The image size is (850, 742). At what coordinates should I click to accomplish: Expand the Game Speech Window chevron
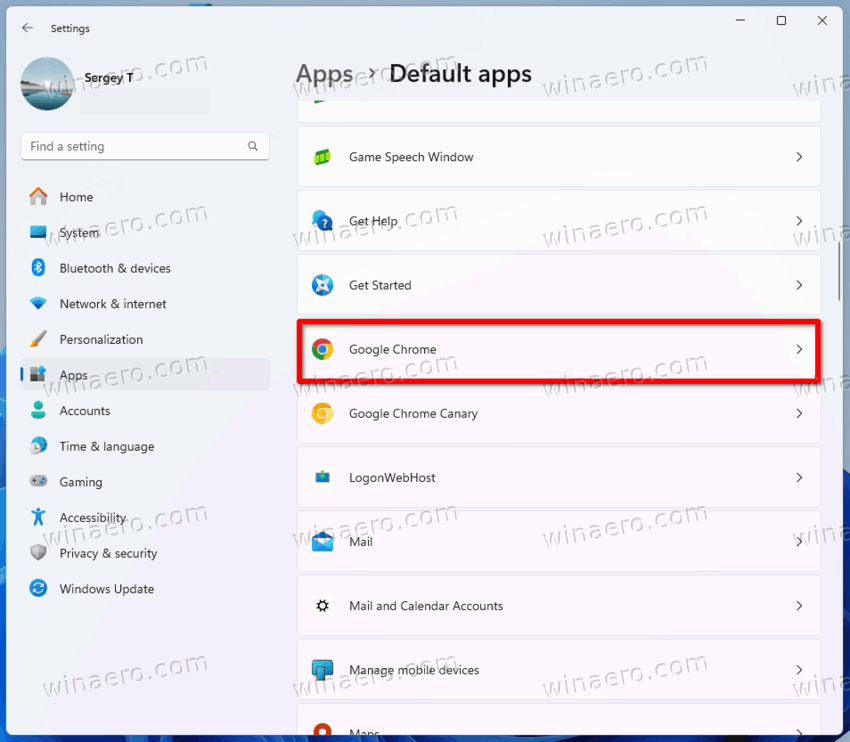[799, 157]
